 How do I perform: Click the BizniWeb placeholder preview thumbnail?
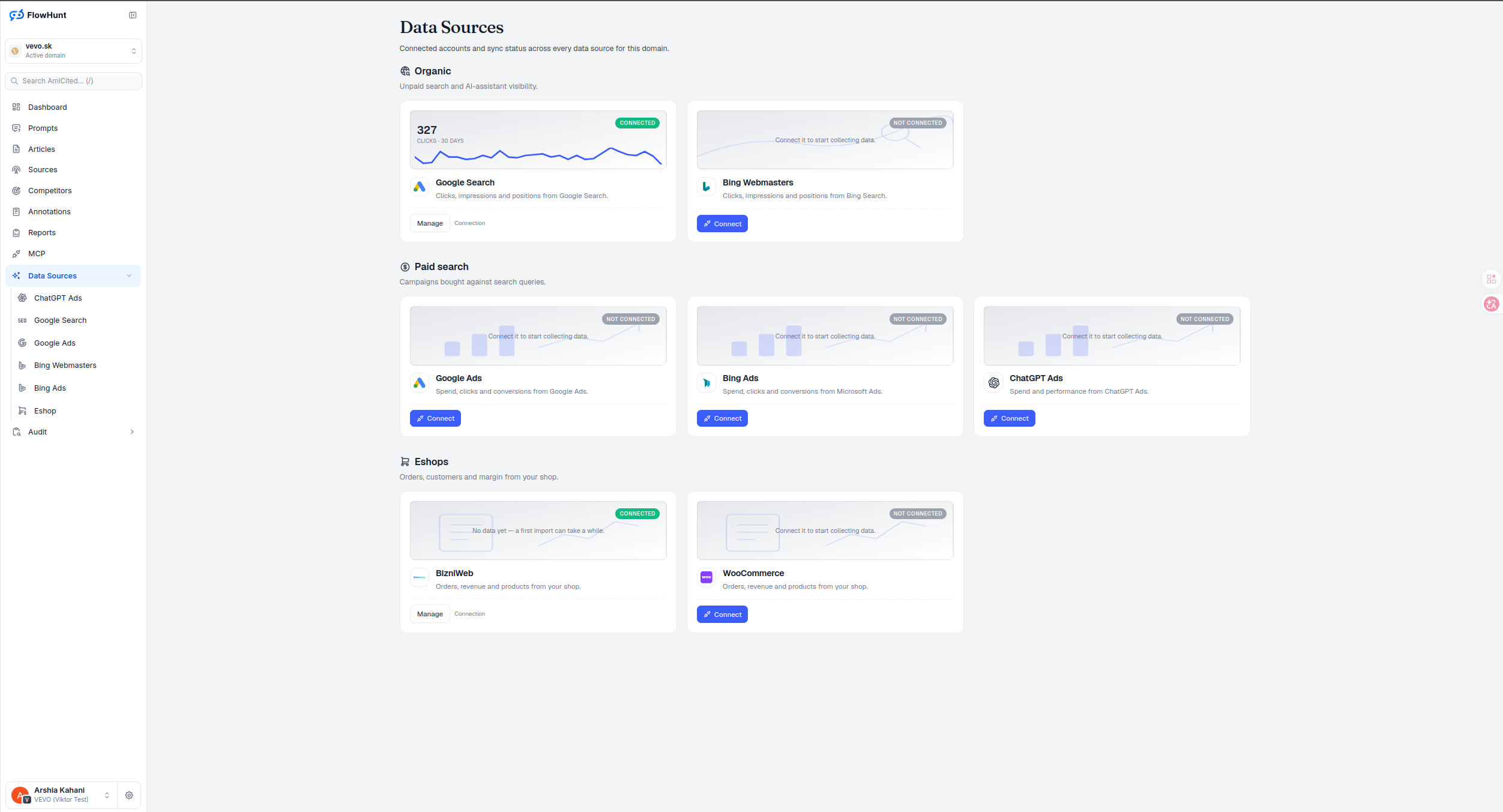pyautogui.click(x=538, y=531)
